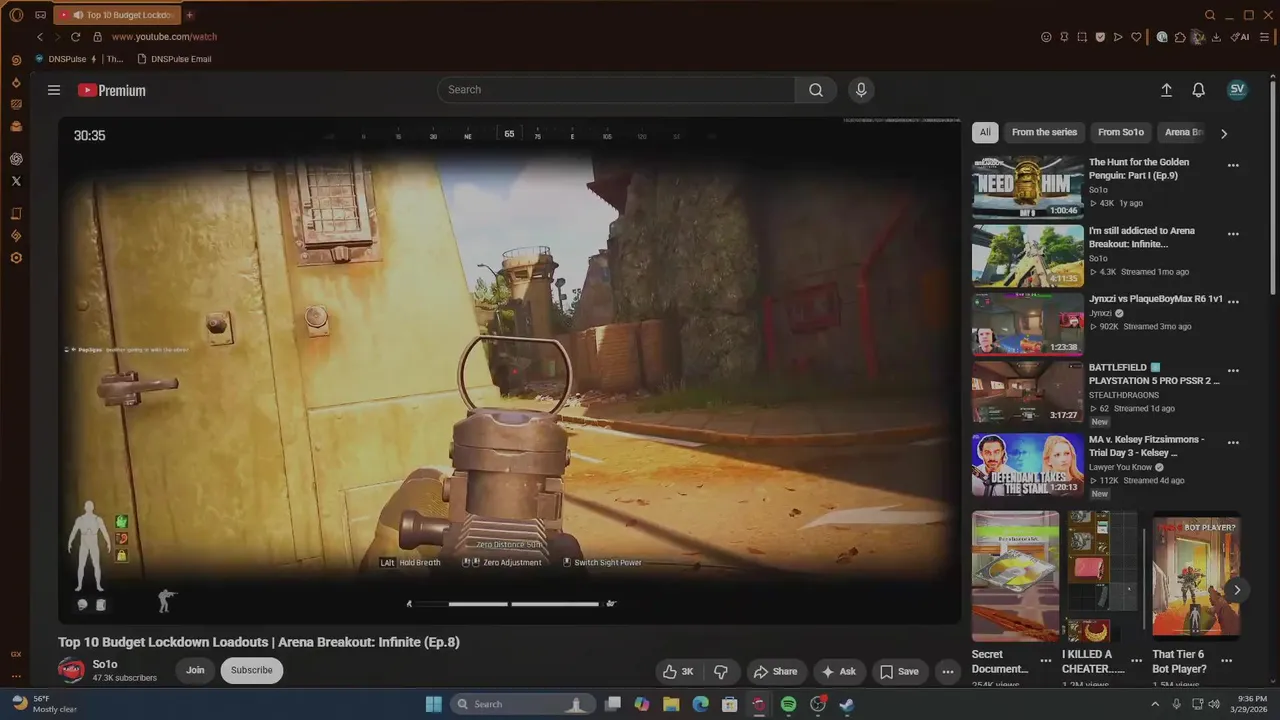Open the Opera AI assistant button

(1240, 37)
